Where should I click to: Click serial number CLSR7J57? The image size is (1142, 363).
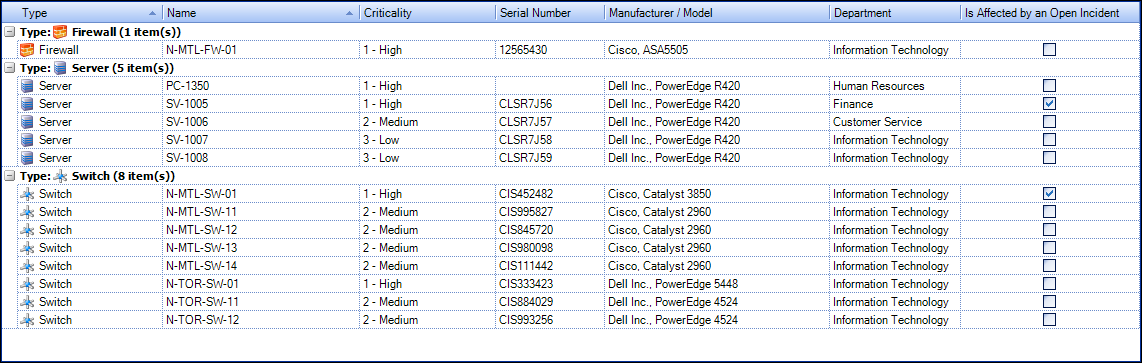[x=526, y=122]
